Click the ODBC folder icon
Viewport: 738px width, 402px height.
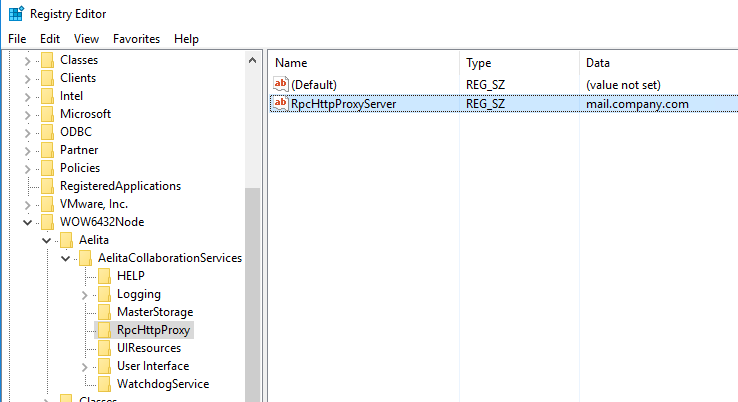pos(47,132)
